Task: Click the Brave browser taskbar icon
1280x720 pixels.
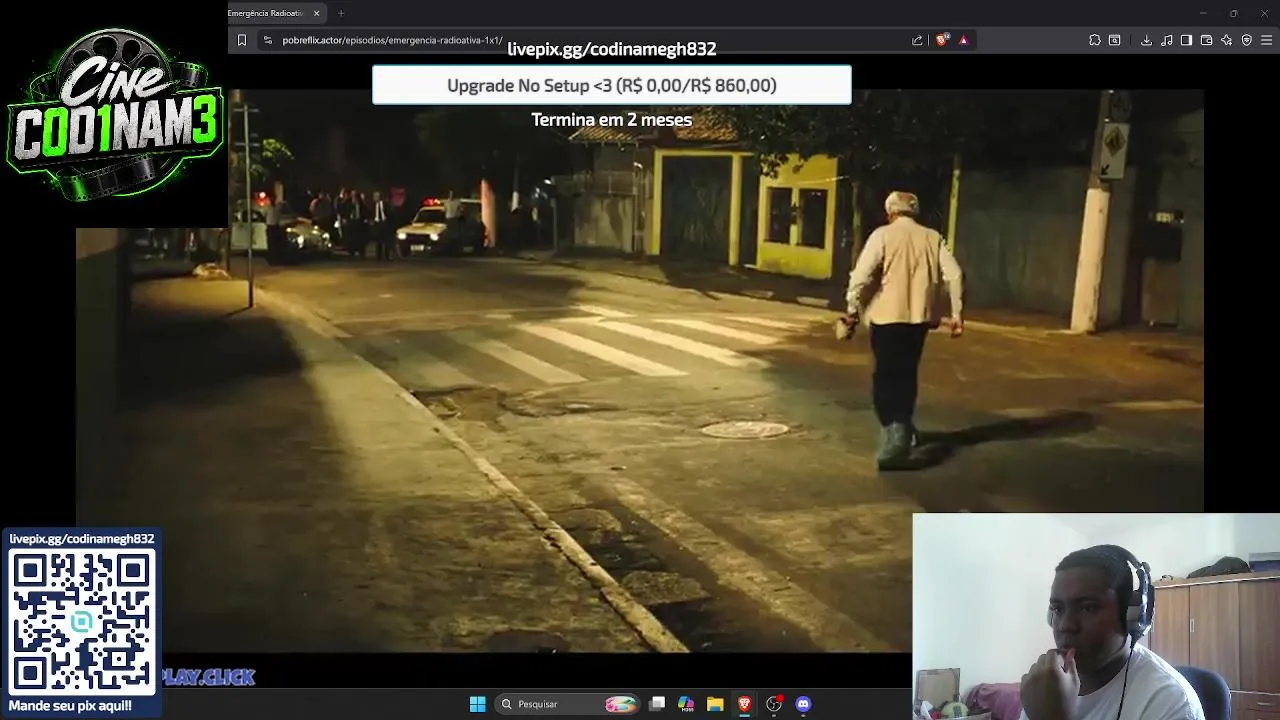Action: click(x=744, y=704)
